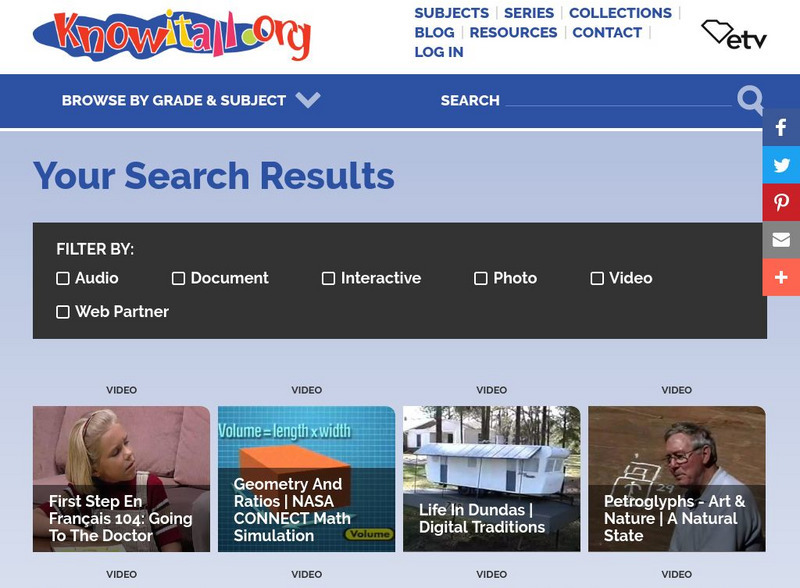Open Geometry And Ratios video thumbnail
800x588 pixels.
[307, 479]
